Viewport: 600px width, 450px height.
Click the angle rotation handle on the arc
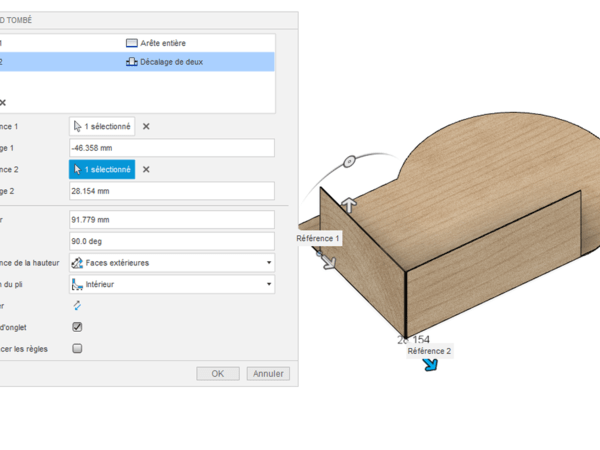(349, 161)
